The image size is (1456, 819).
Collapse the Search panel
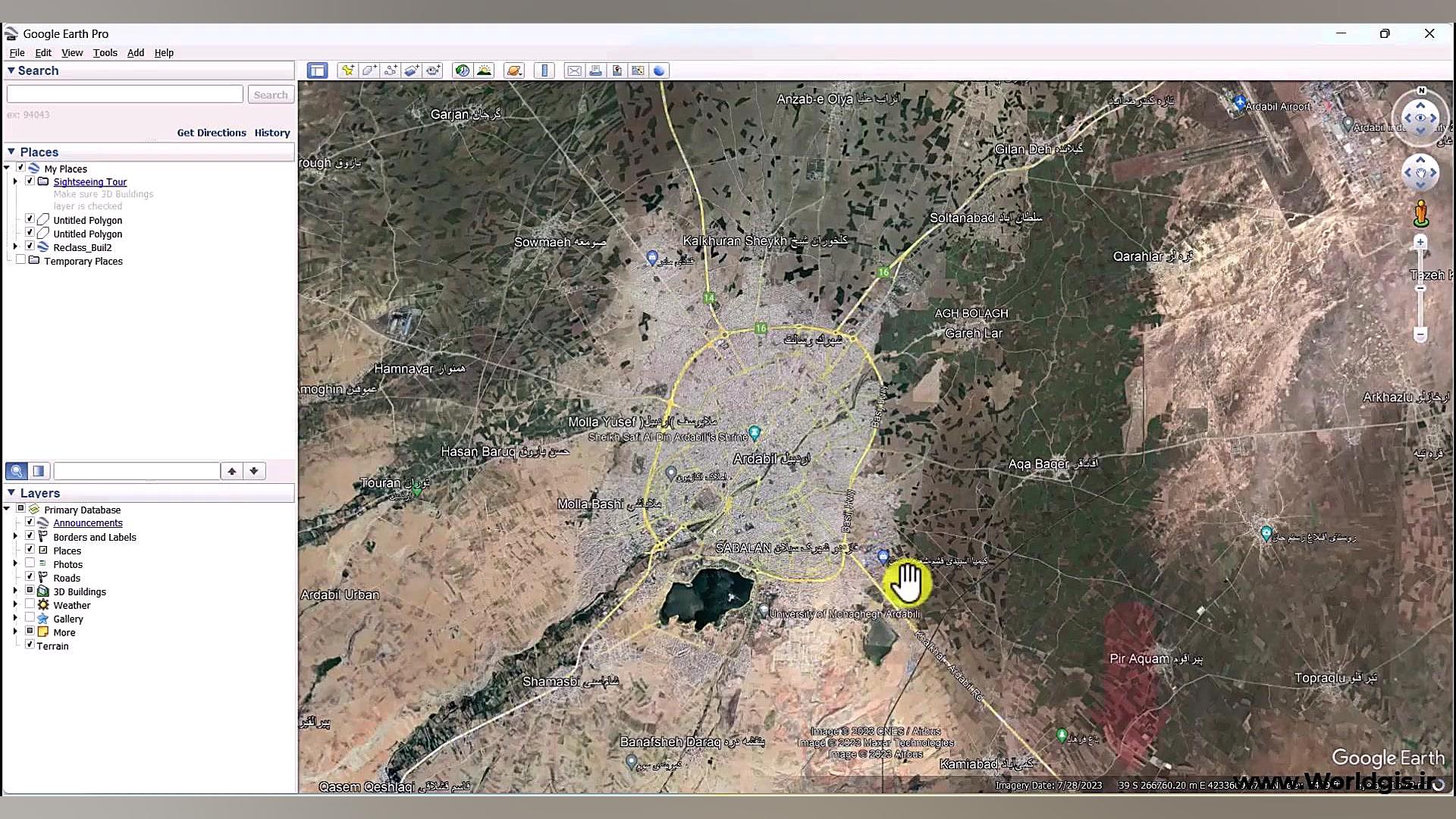click(11, 71)
